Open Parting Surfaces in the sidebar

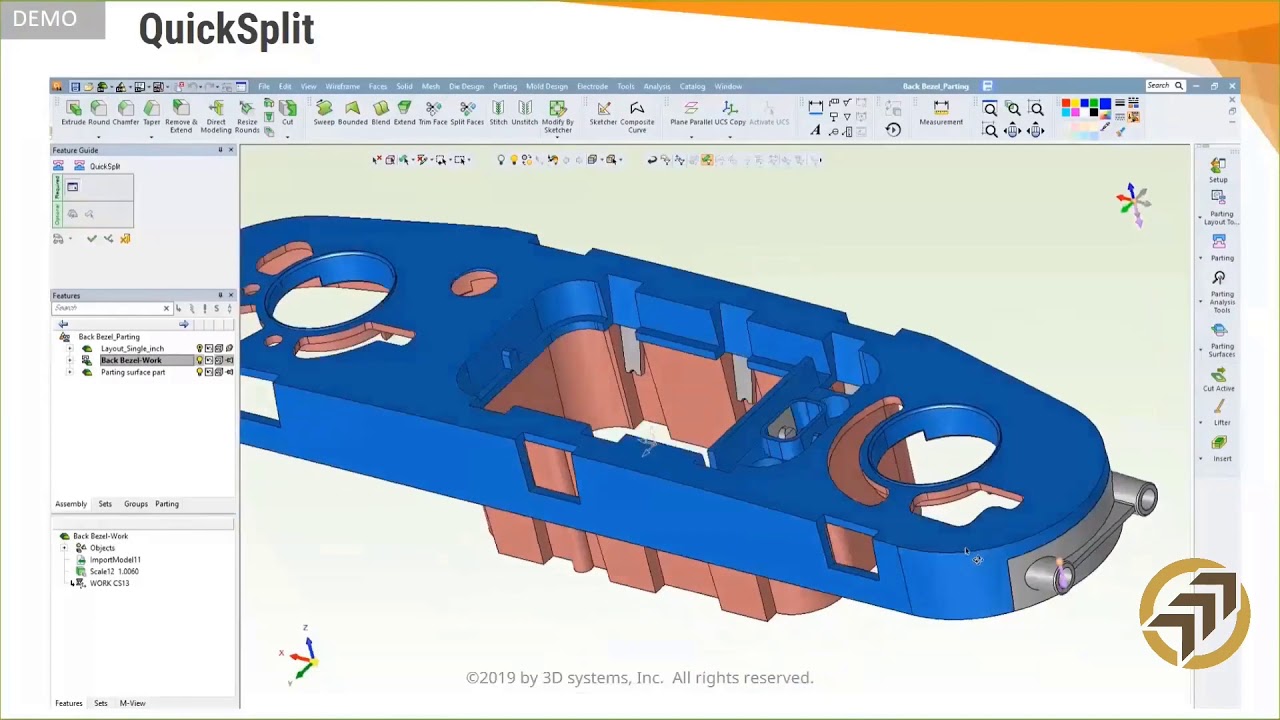[x=1220, y=340]
